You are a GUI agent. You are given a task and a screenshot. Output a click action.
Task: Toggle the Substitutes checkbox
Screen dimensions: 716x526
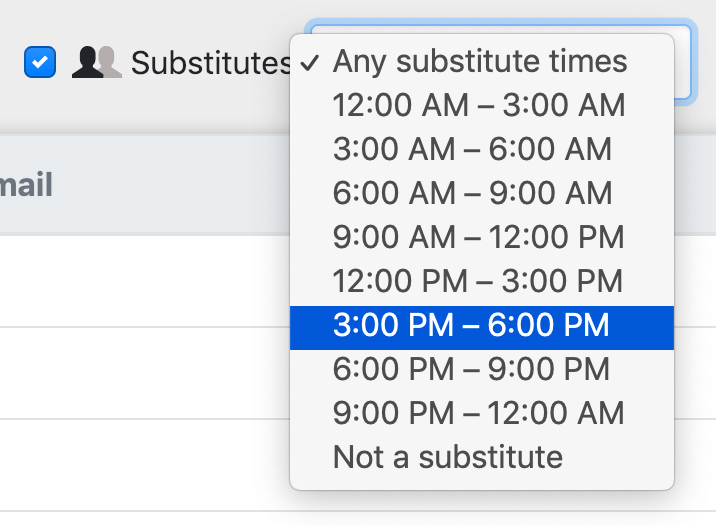pyautogui.click(x=40, y=62)
